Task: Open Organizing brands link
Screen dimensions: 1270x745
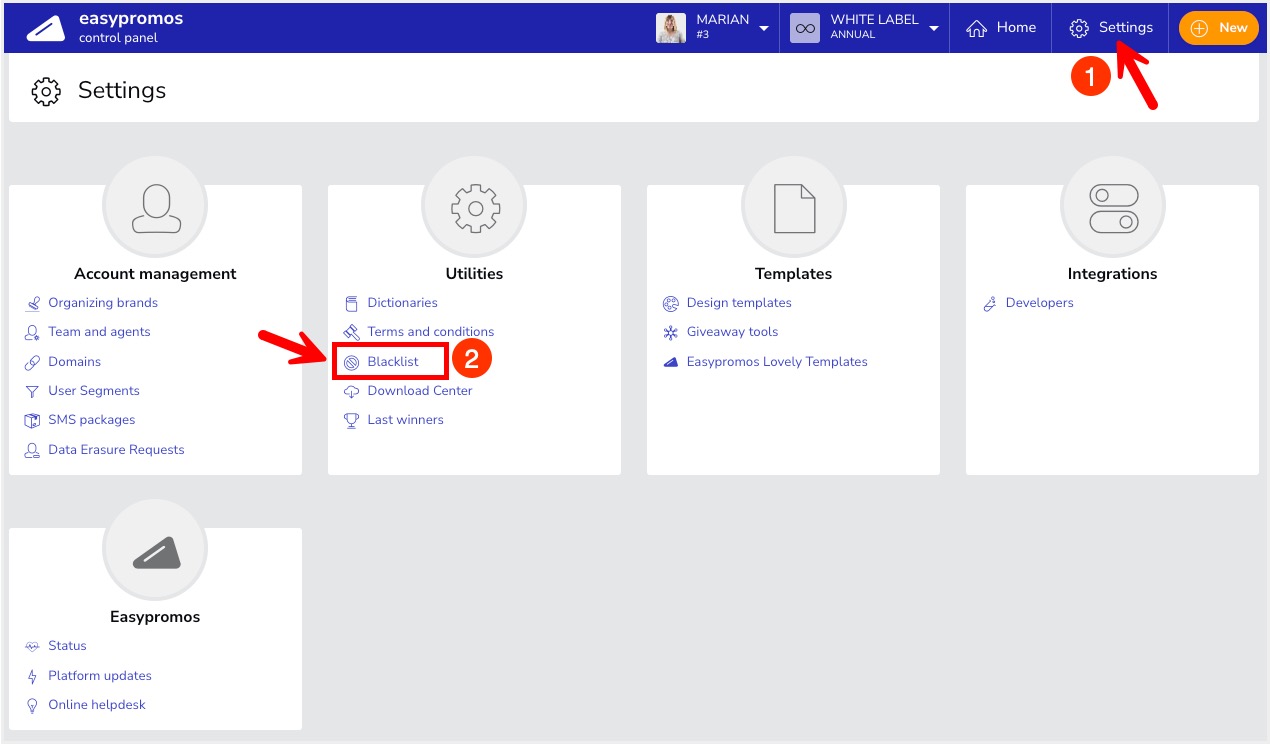Action: click(103, 303)
